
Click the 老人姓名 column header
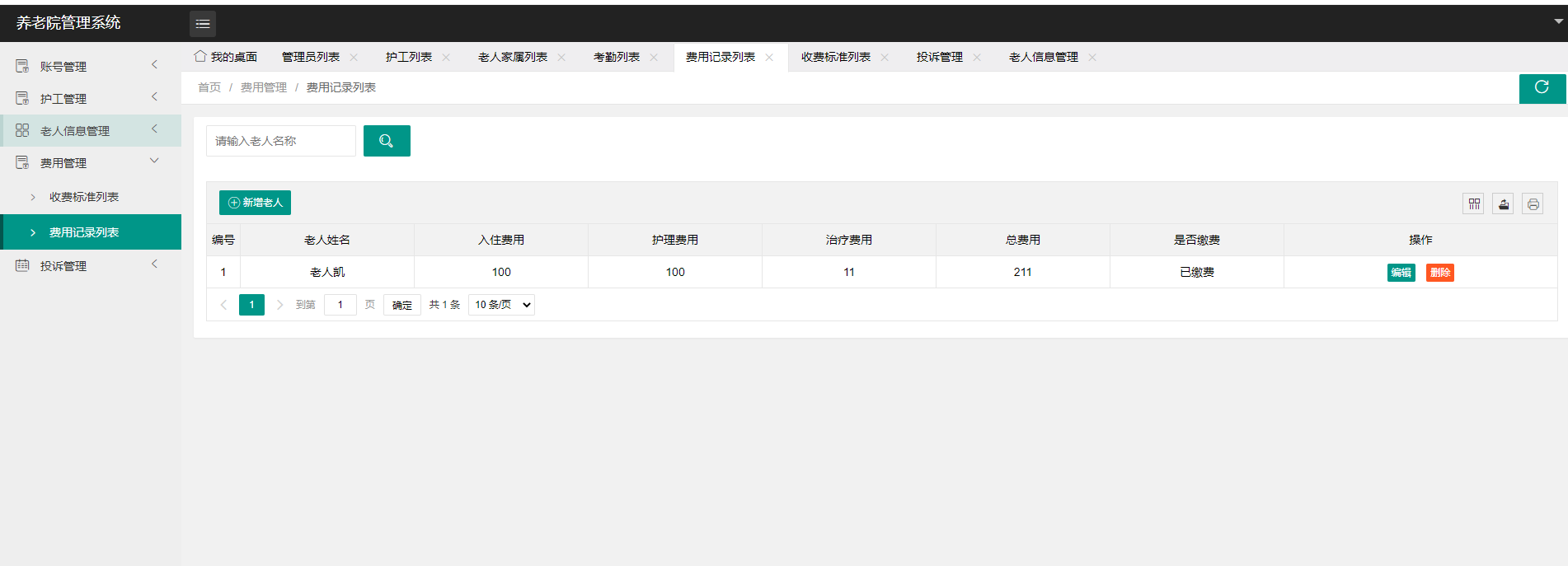tap(327, 240)
